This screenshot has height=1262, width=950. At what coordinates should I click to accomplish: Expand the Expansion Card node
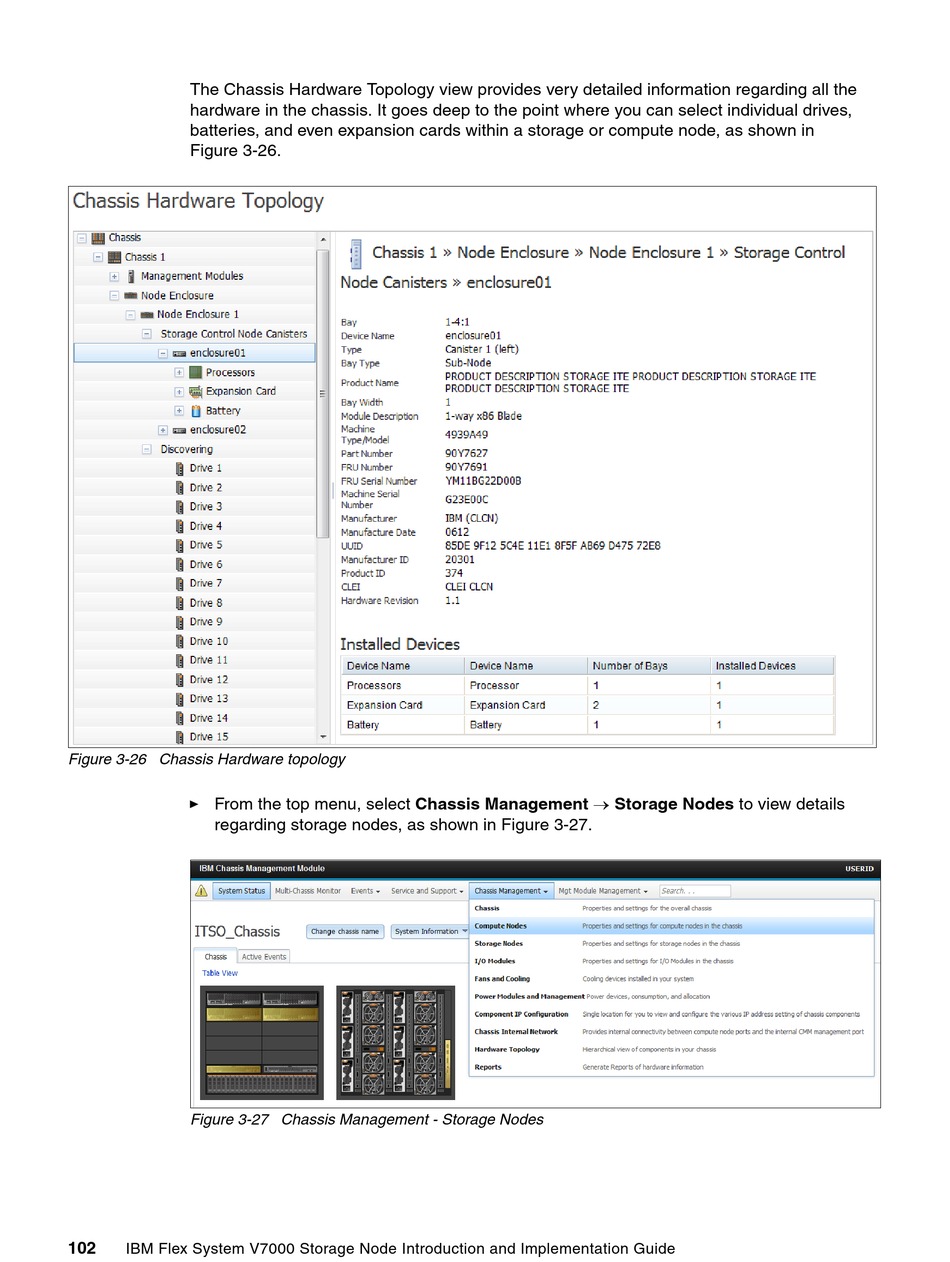(179, 392)
